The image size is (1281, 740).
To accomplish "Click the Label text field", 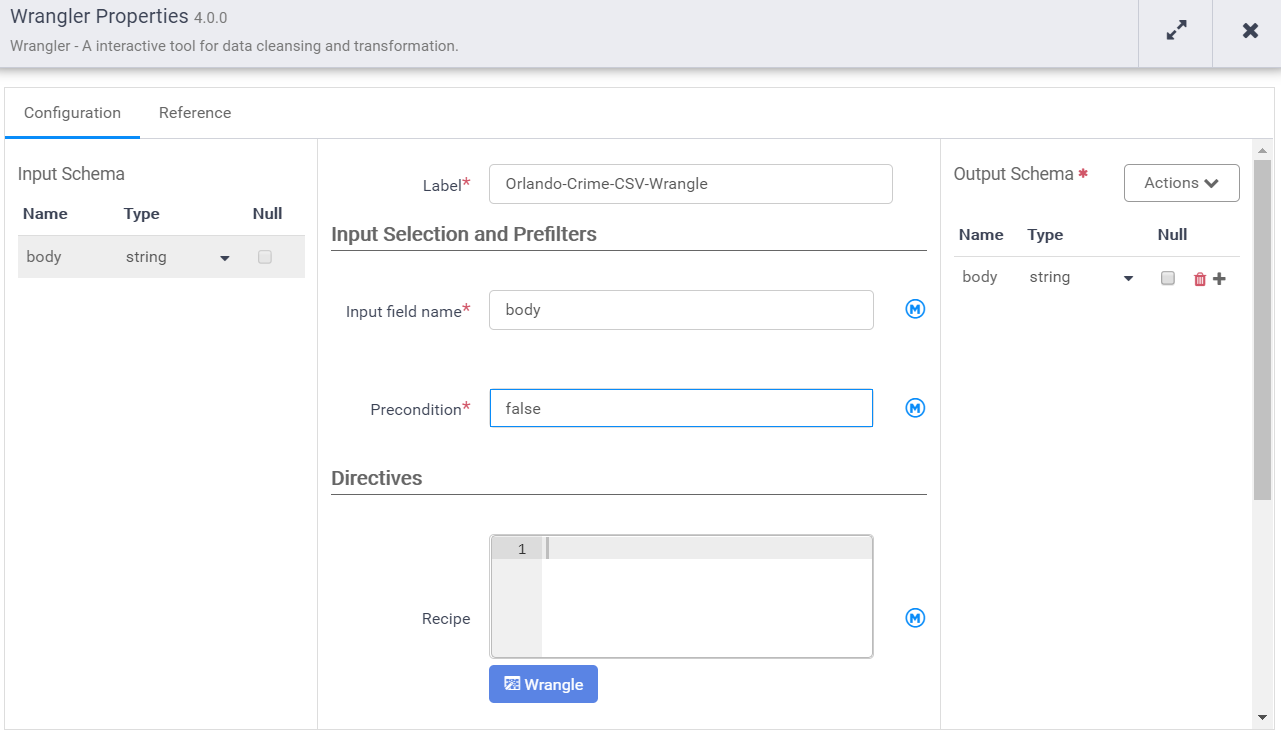I will (690, 184).
